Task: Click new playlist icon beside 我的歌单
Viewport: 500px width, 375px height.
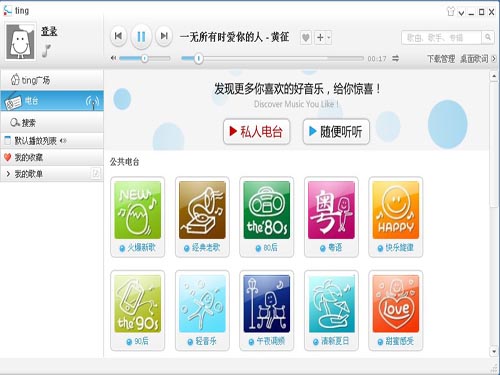Action: point(96,173)
